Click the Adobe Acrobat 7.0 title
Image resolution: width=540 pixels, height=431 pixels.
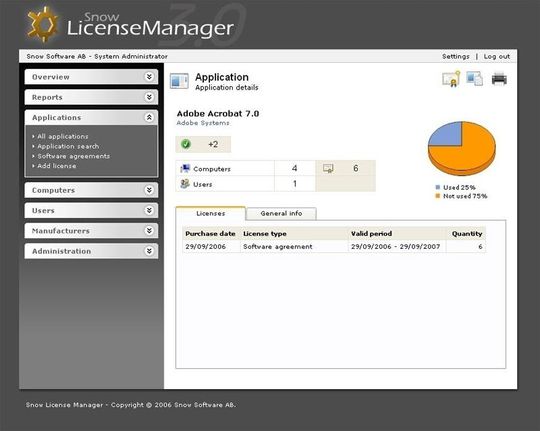pos(218,114)
